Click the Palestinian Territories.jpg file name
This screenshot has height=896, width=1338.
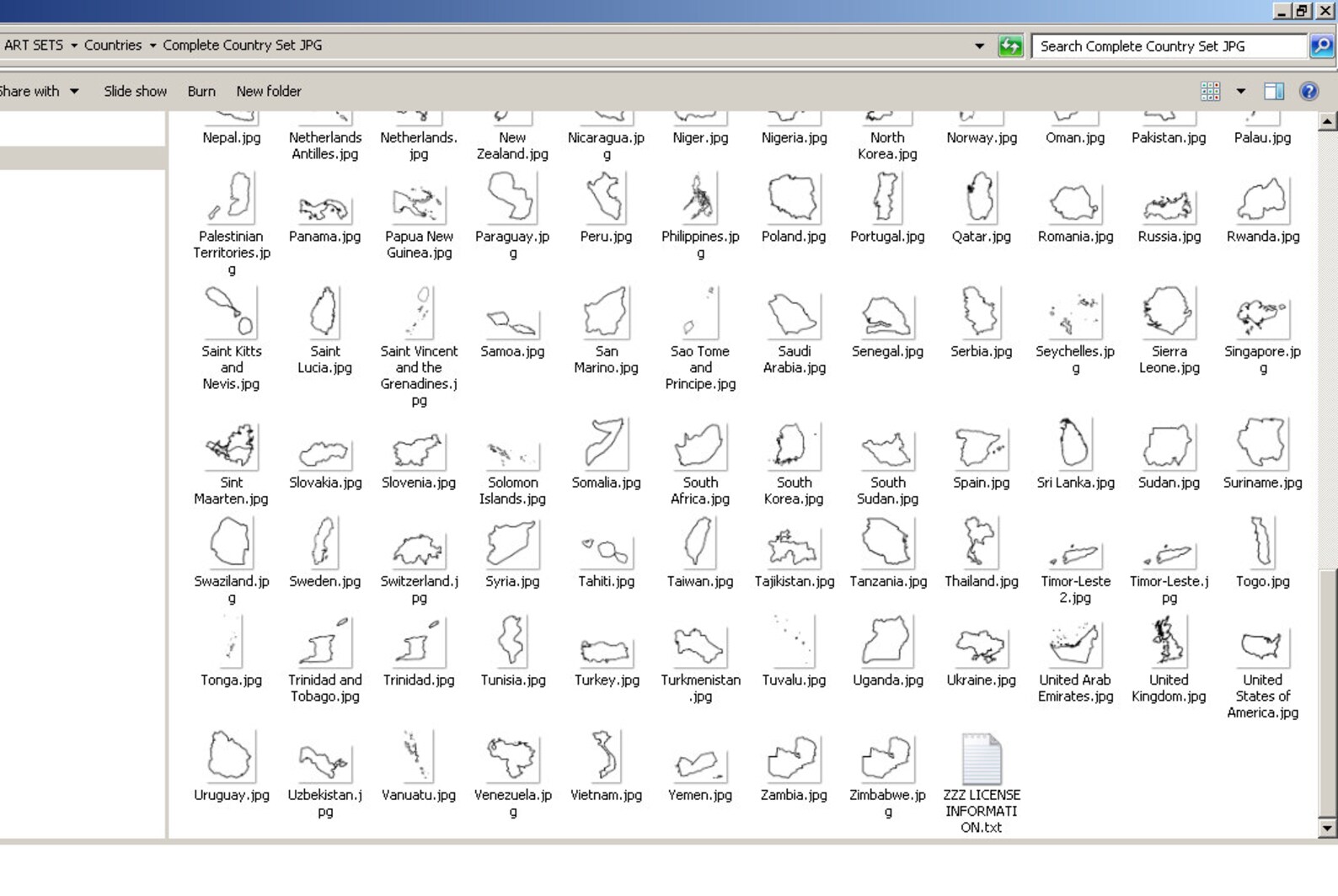[232, 253]
